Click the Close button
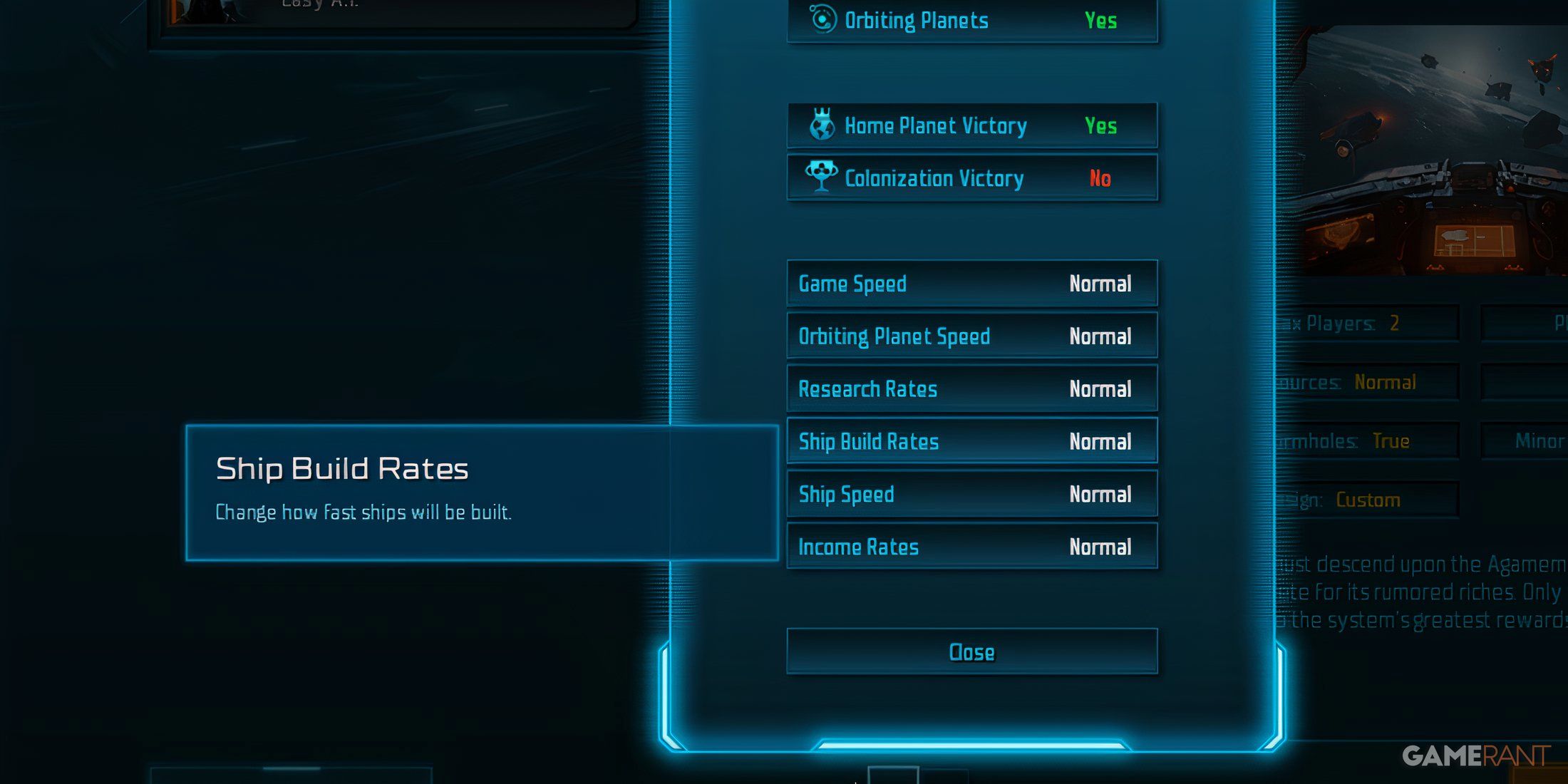This screenshot has height=784, width=1568. (971, 652)
